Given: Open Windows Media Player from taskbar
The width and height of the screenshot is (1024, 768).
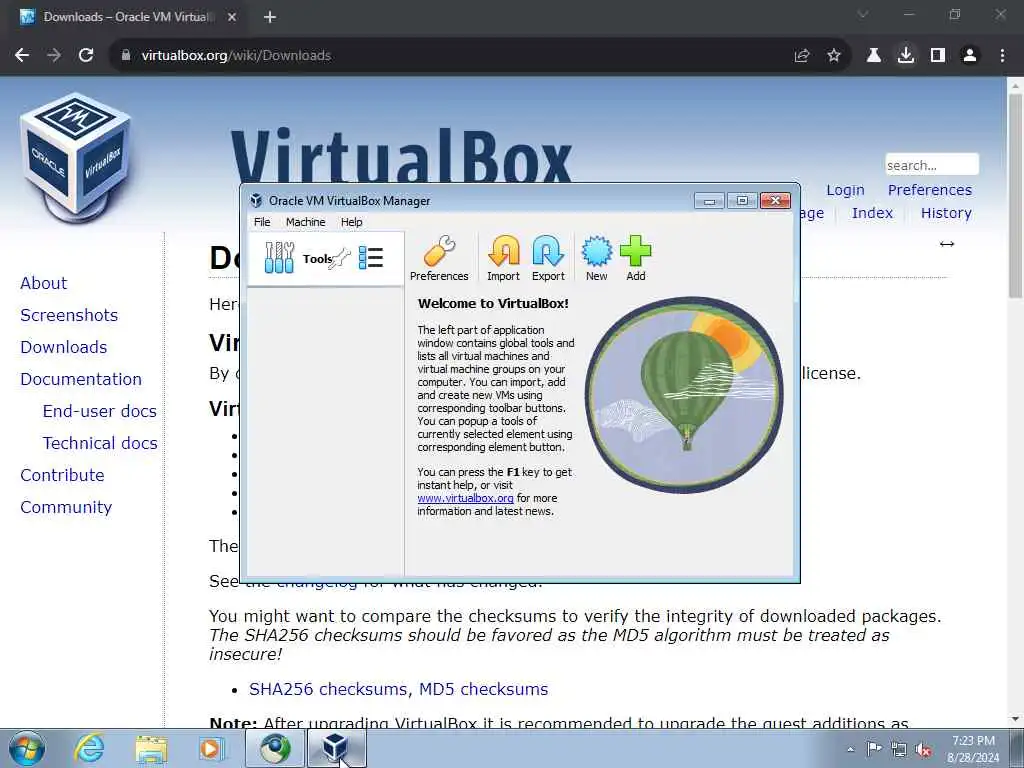Looking at the screenshot, I should point(211,749).
